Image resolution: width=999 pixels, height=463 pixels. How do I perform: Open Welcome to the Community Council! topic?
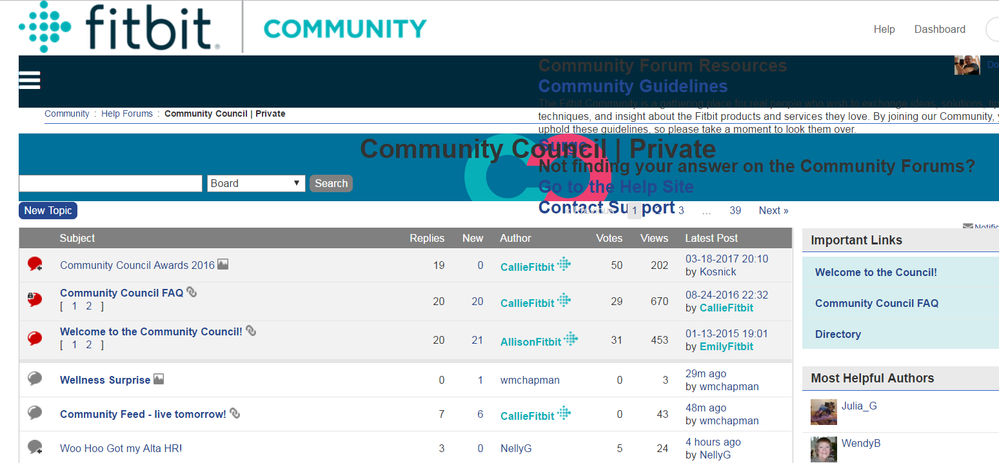click(151, 332)
